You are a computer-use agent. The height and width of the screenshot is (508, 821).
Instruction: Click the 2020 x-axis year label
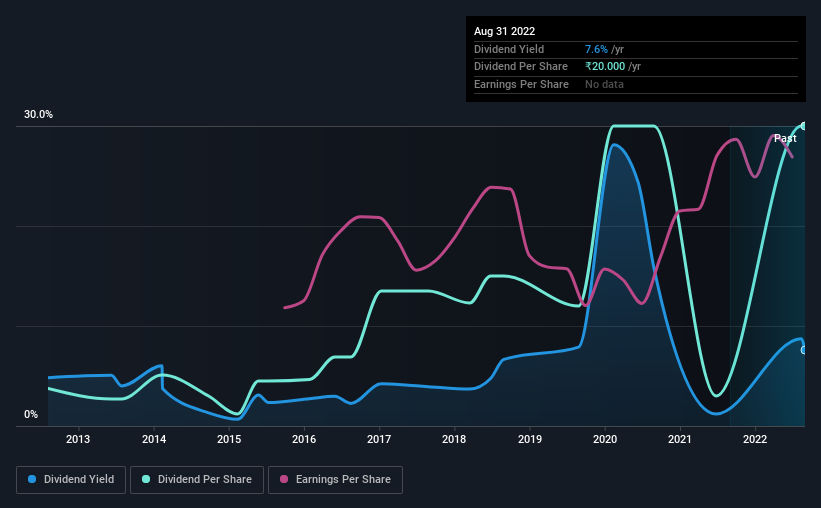pyautogui.click(x=605, y=439)
